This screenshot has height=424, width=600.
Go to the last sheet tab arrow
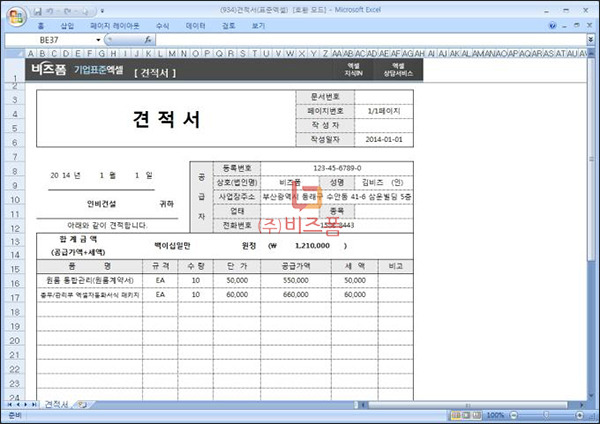pos(34,404)
